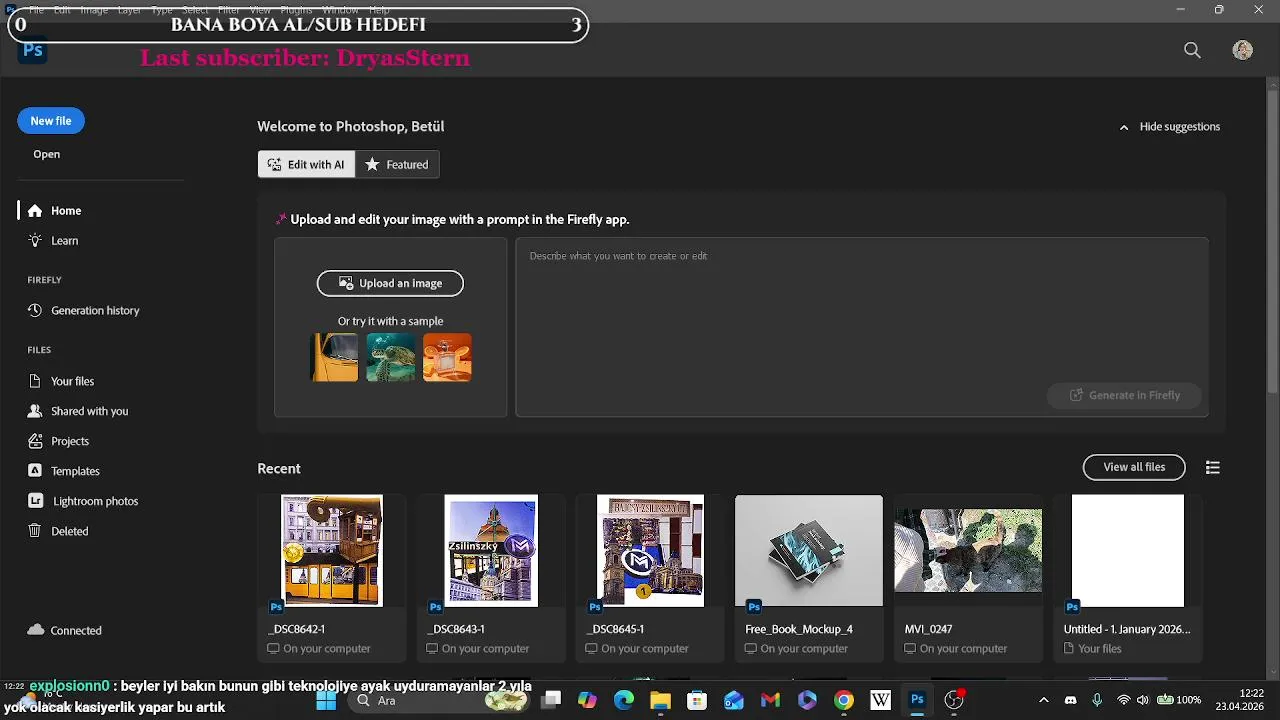
Task: Open Gmail from the taskbar
Action: pyautogui.click(x=770, y=701)
